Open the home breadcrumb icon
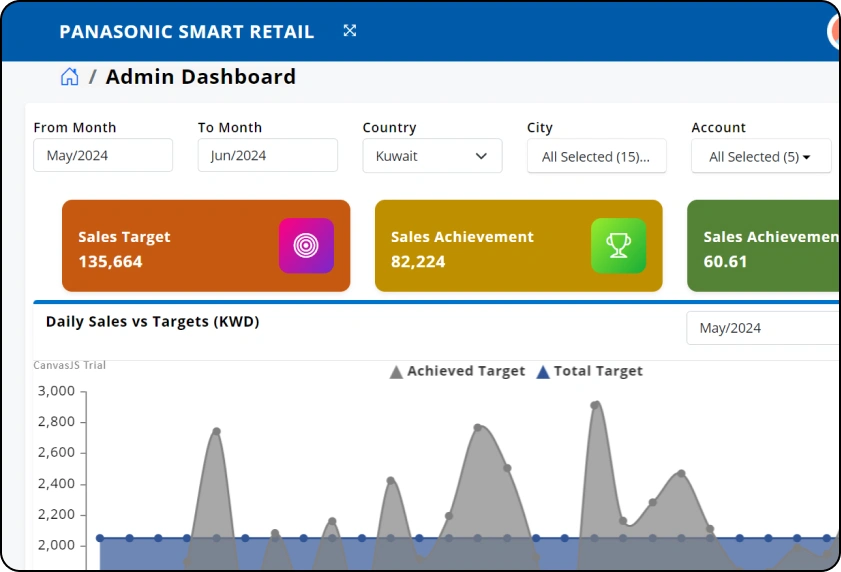 coord(69,77)
